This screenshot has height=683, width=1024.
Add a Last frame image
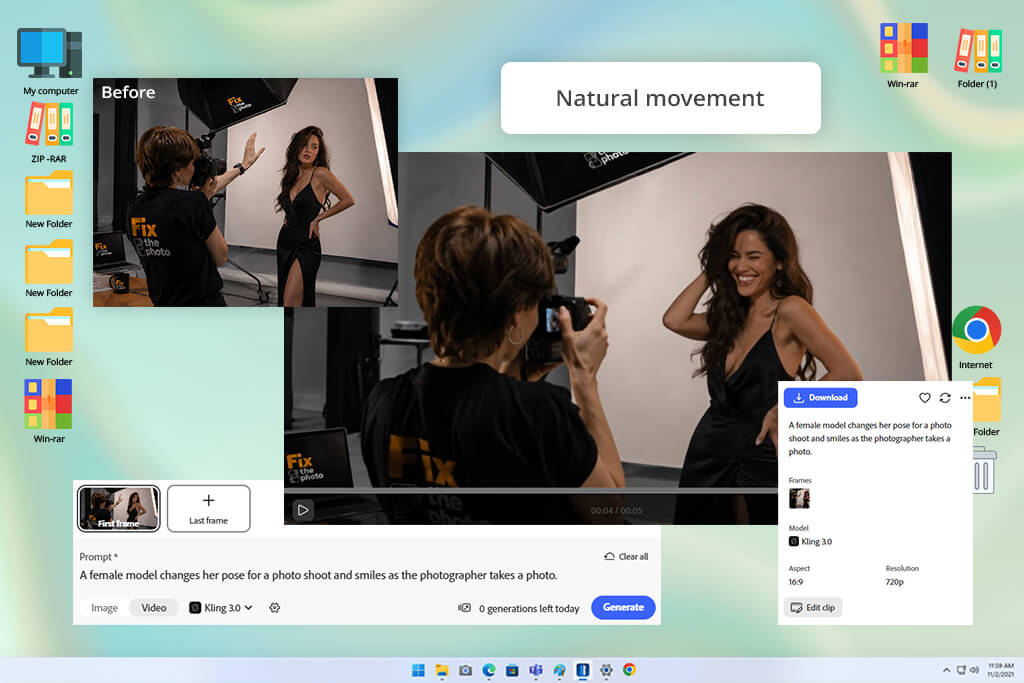(208, 508)
